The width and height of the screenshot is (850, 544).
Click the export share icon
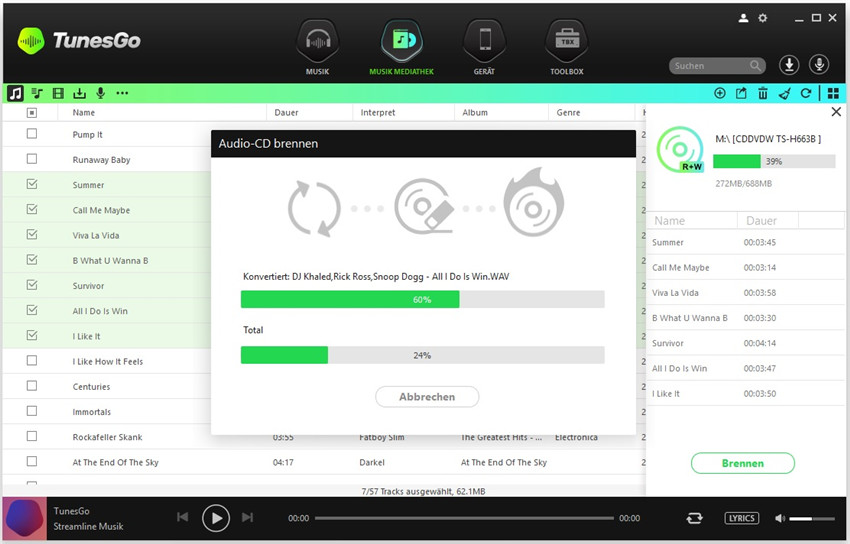pyautogui.click(x=741, y=93)
